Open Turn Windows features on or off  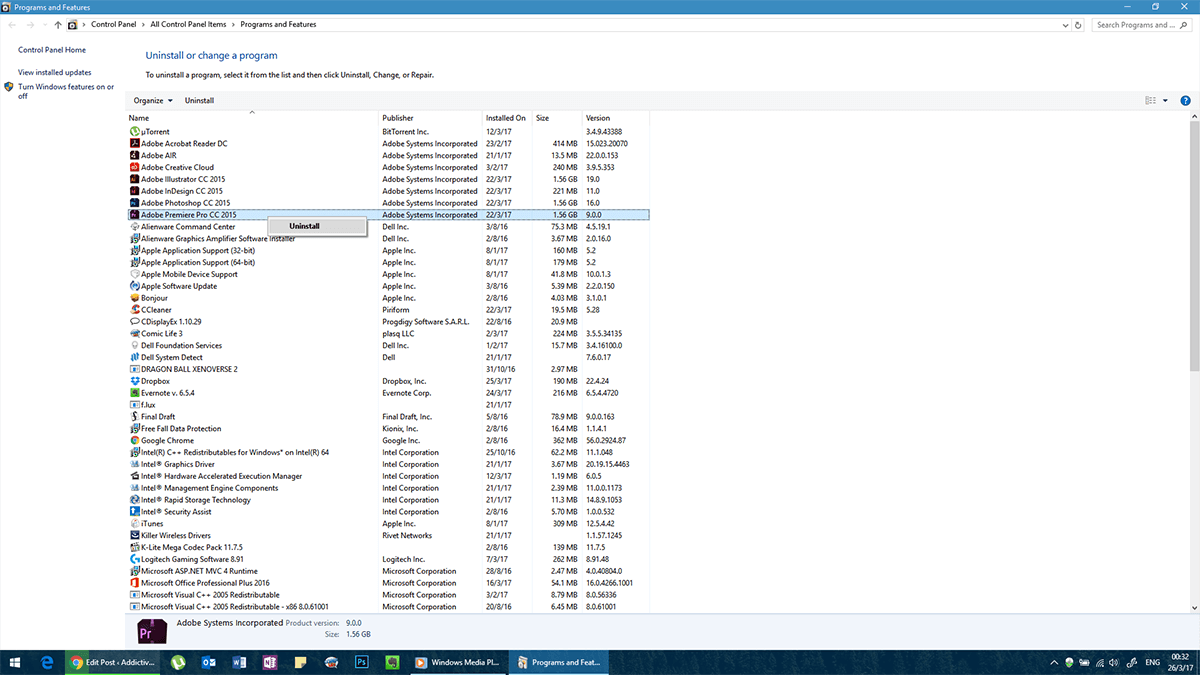point(66,91)
